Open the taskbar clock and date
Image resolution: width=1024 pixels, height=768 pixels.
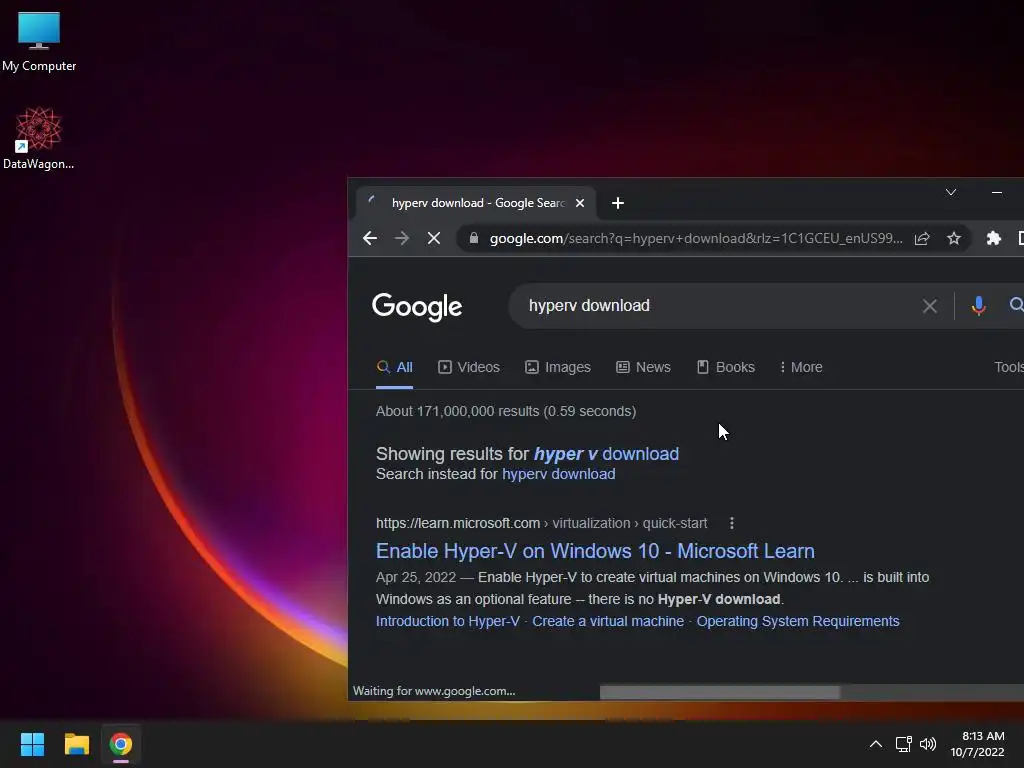click(978, 744)
